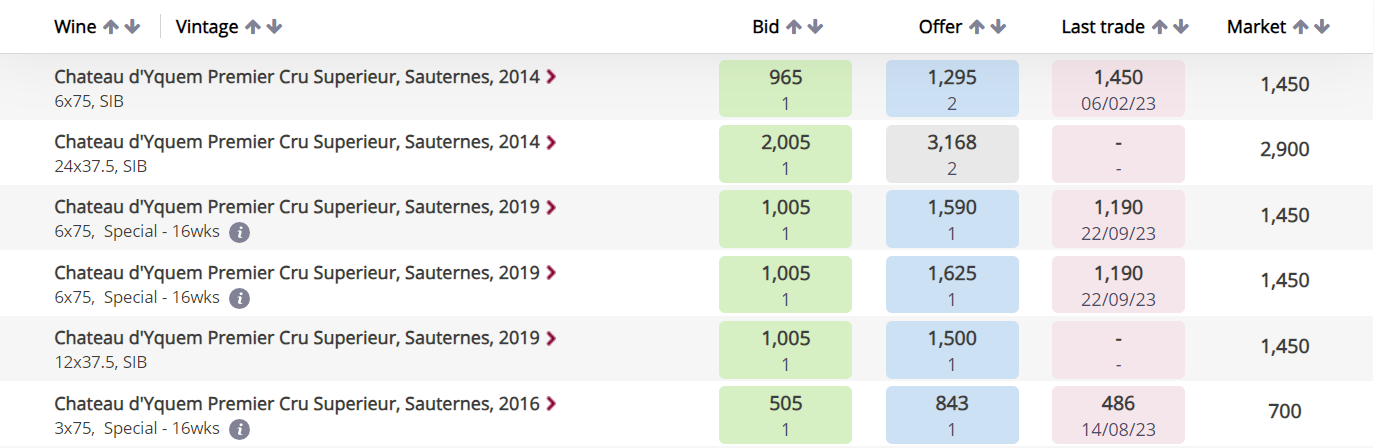Select the Offer column header label

click(940, 27)
